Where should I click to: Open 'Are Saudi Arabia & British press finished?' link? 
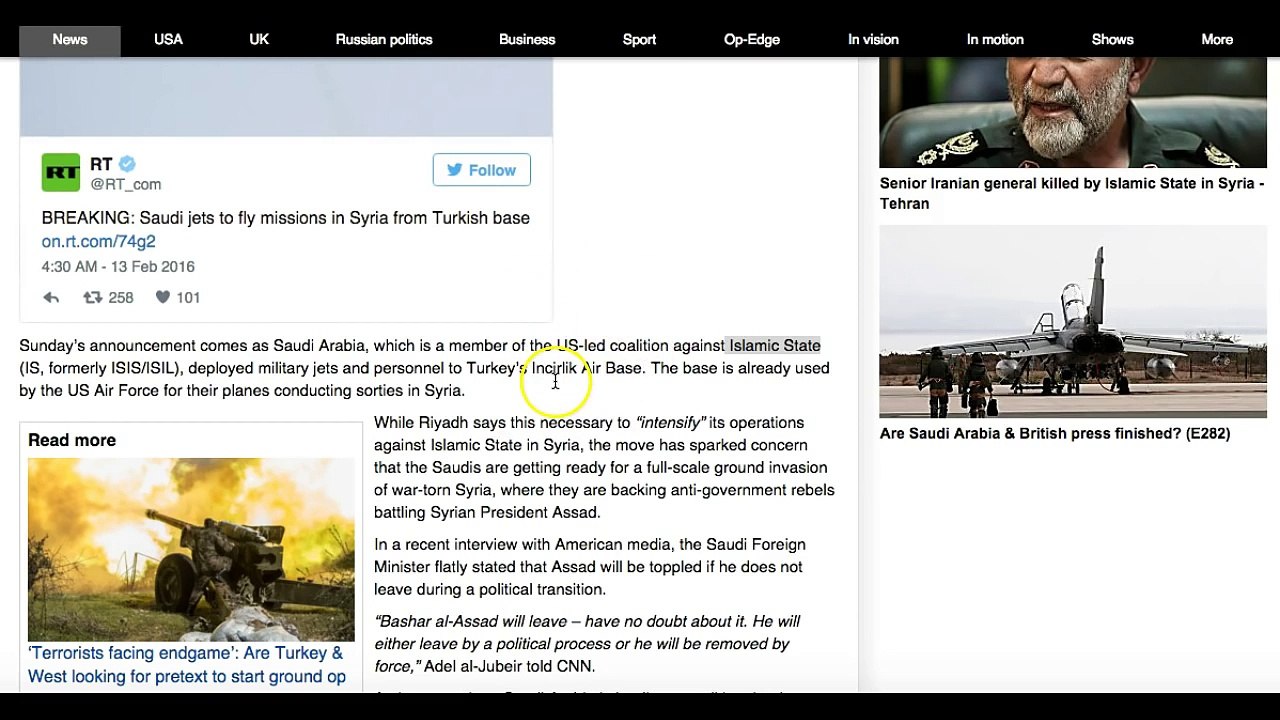(1055, 433)
